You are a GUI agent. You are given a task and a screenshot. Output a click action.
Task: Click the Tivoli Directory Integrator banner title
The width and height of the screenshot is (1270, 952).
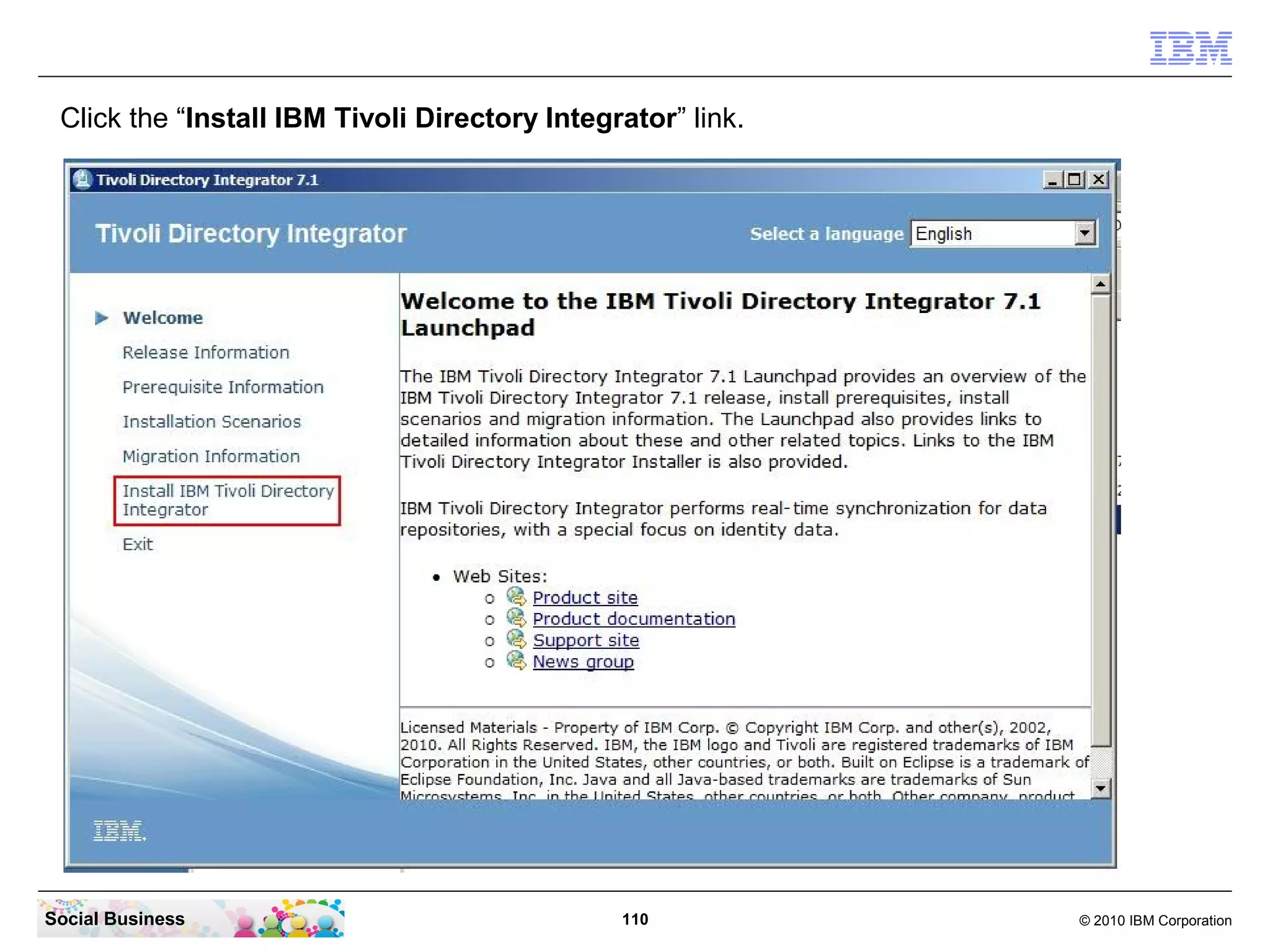(251, 234)
